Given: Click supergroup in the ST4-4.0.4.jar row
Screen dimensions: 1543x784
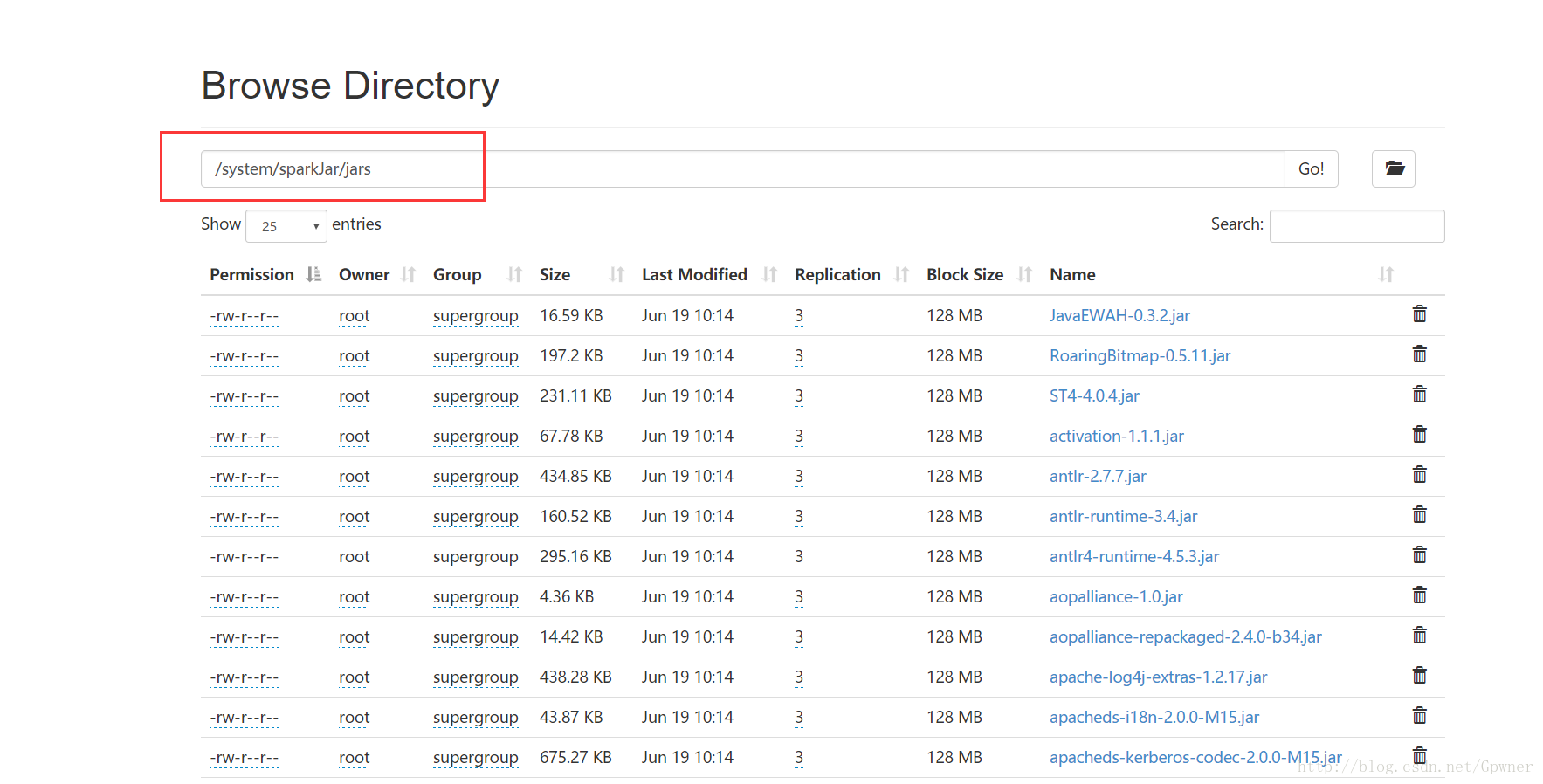Looking at the screenshot, I should coord(476,396).
